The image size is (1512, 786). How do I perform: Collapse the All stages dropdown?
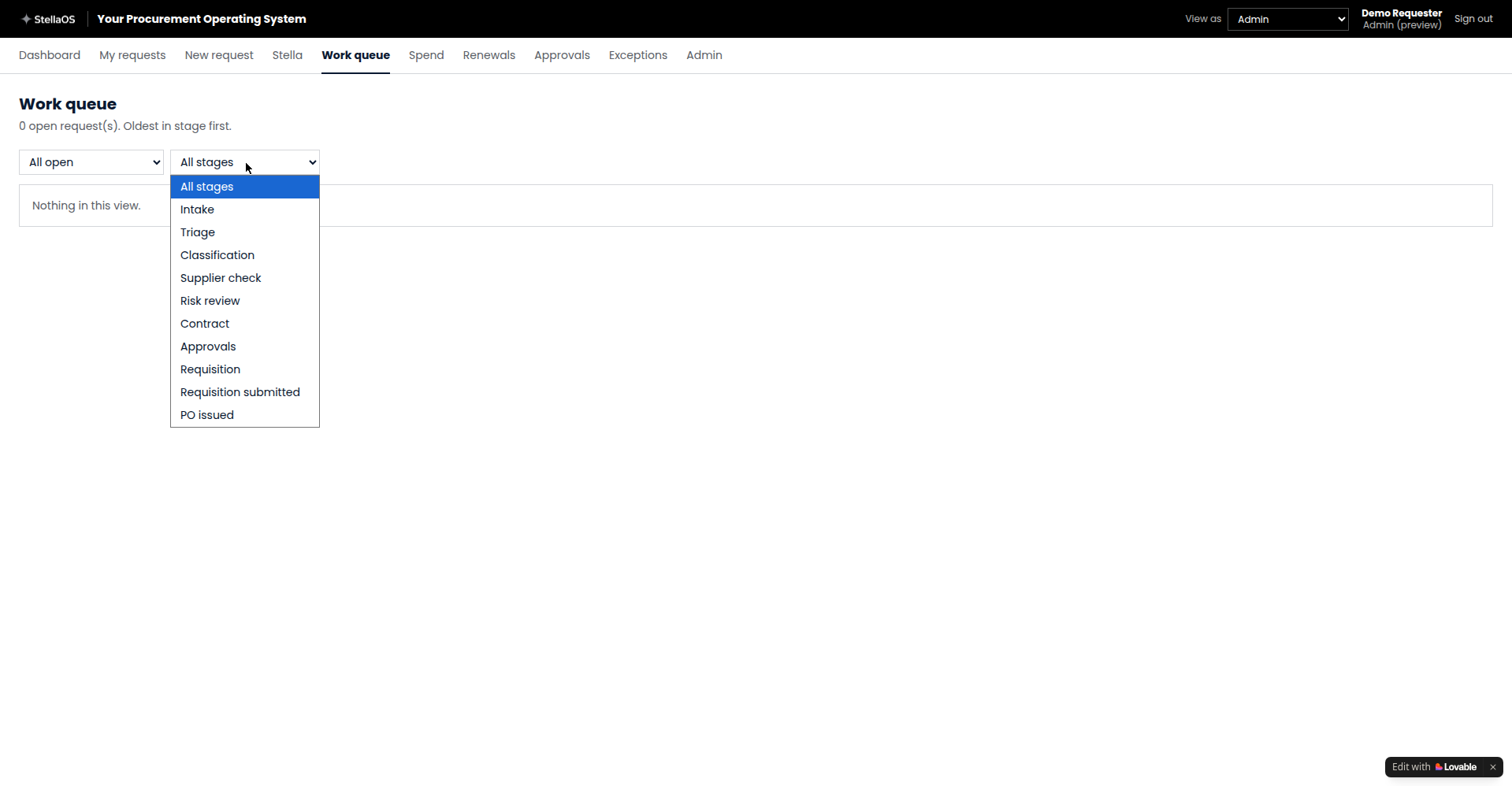coord(245,162)
